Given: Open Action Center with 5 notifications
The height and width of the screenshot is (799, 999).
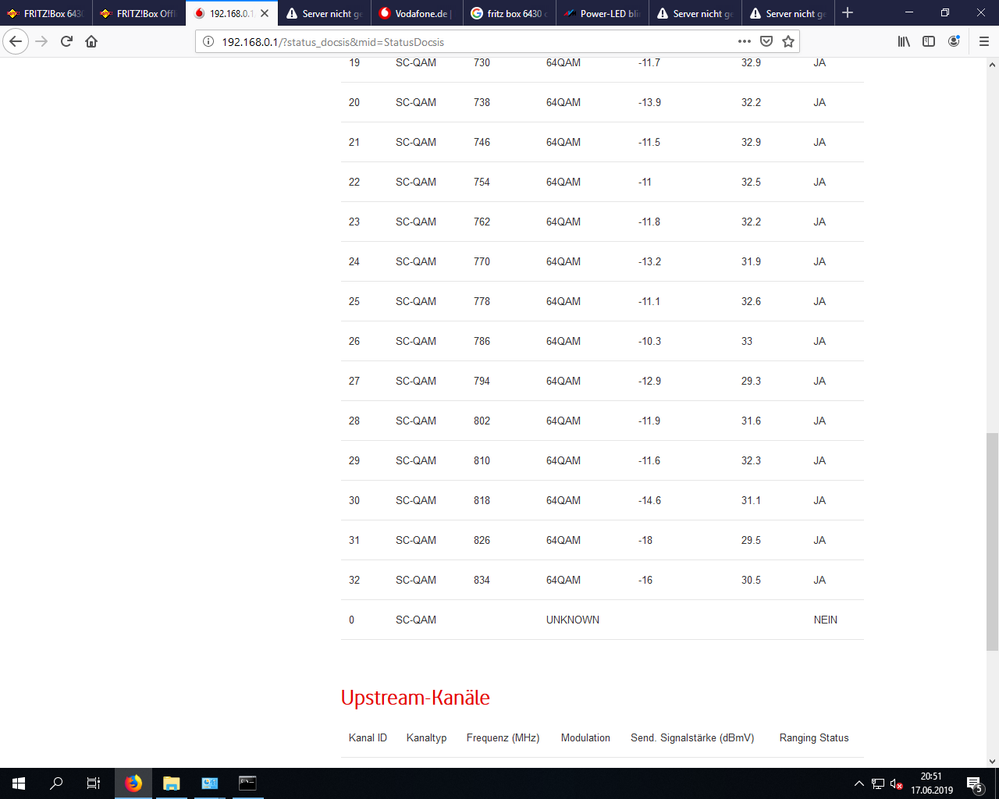Looking at the screenshot, I should pos(973,783).
